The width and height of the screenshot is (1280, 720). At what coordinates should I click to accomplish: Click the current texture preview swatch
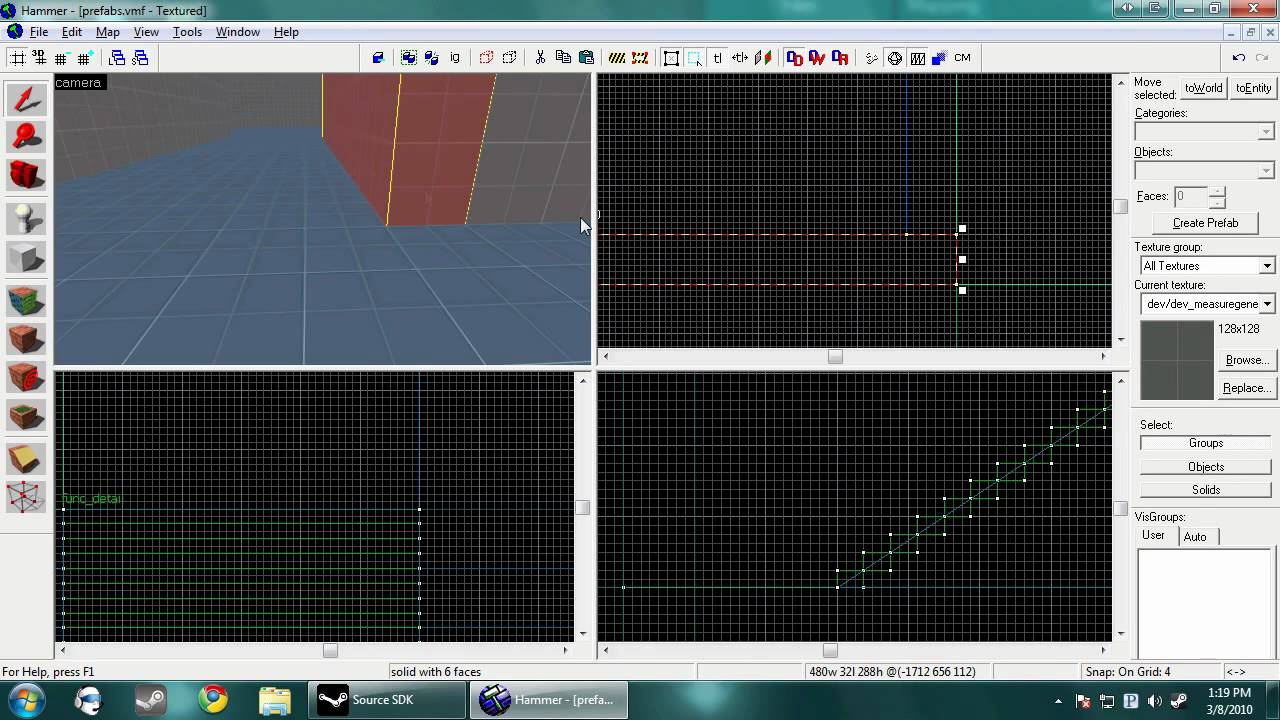click(1177, 360)
